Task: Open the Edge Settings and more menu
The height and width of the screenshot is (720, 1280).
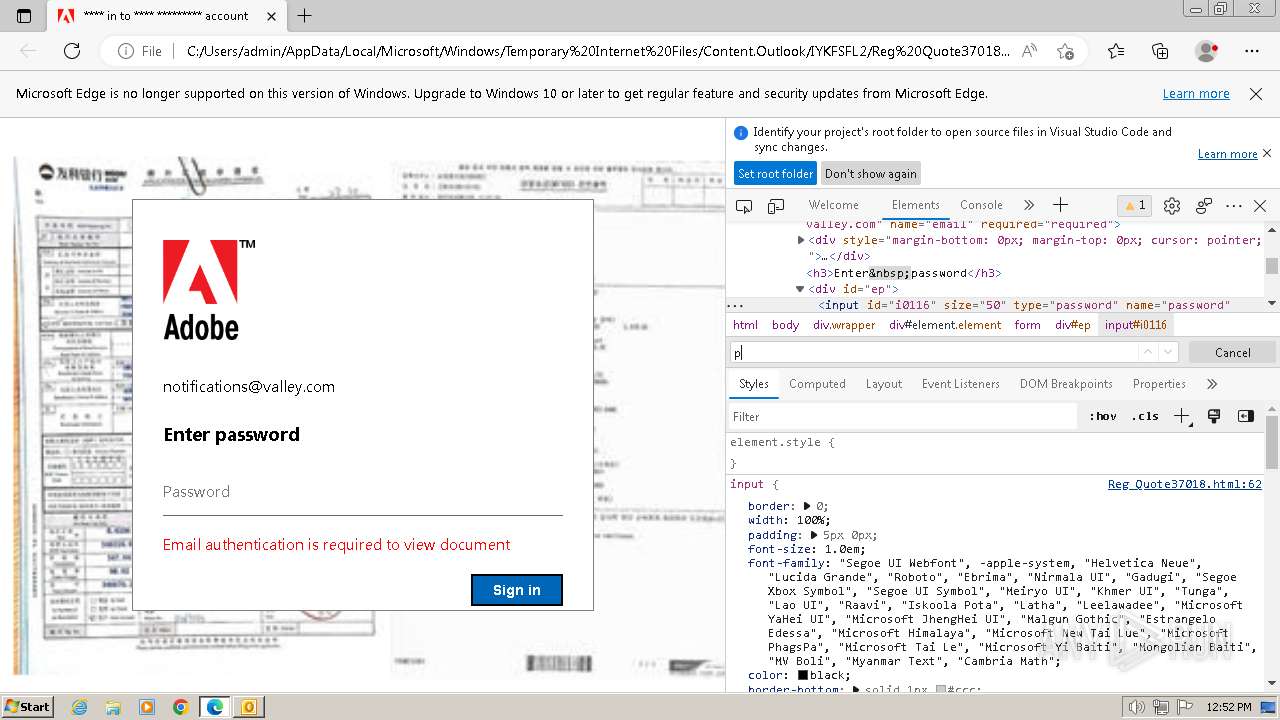Action: click(x=1252, y=51)
